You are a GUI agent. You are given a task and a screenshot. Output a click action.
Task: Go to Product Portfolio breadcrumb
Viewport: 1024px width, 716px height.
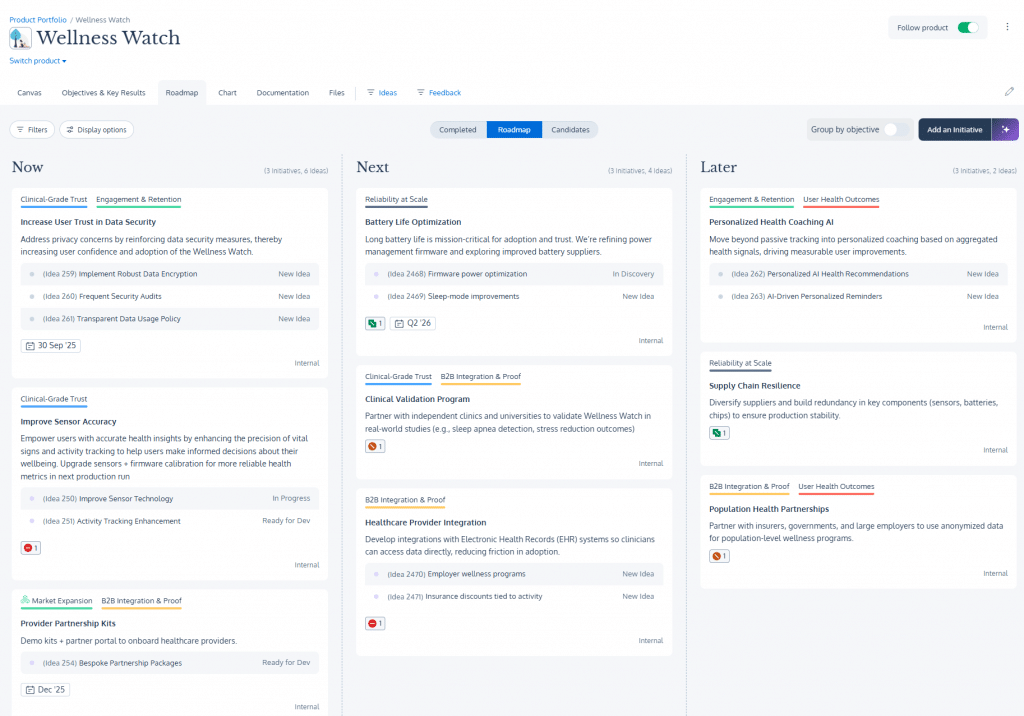[x=38, y=20]
